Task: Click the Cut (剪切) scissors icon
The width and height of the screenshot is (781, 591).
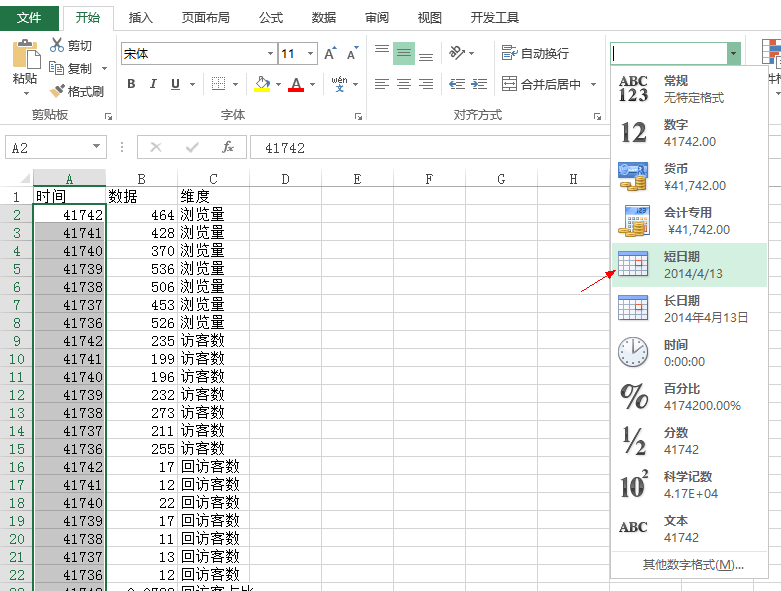Action: [57, 45]
